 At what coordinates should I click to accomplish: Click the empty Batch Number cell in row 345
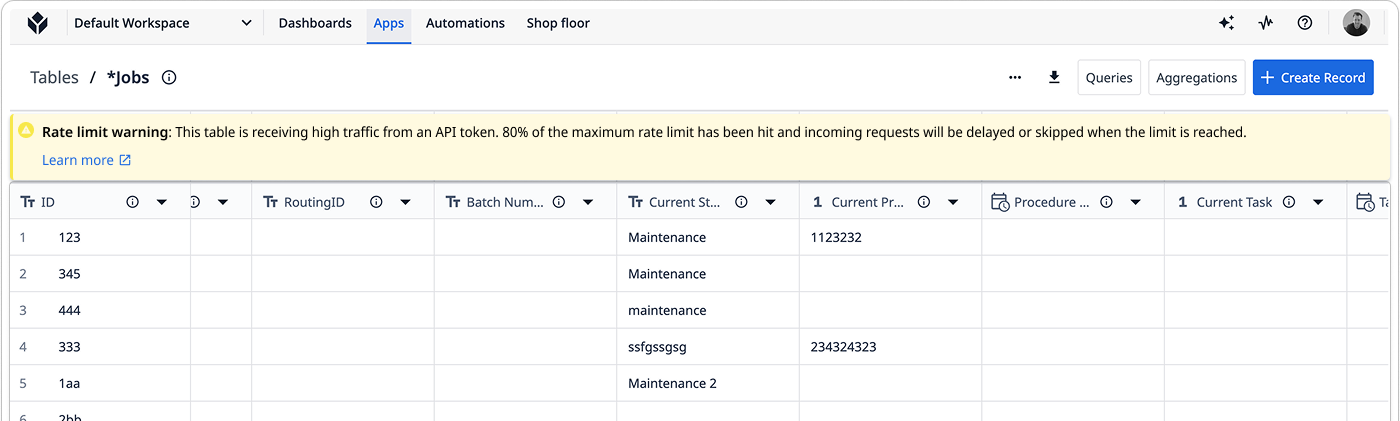[x=525, y=274]
